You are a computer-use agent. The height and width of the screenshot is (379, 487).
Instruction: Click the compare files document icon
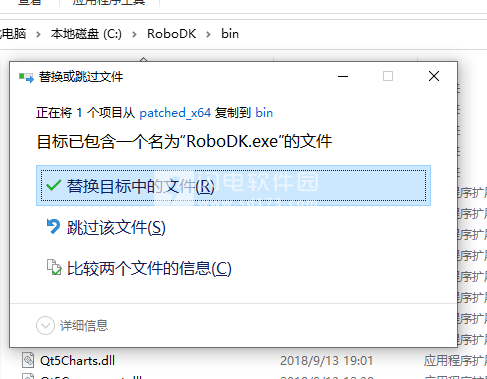point(54,267)
